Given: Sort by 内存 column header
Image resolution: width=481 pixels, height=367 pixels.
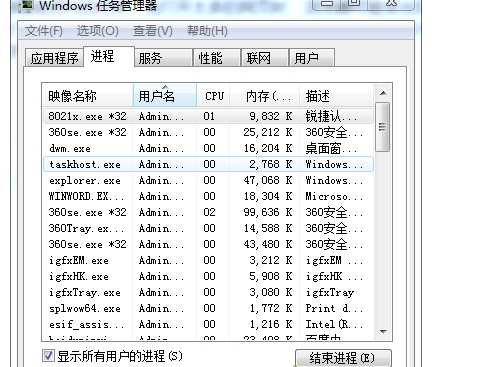Looking at the screenshot, I should click(x=265, y=96).
